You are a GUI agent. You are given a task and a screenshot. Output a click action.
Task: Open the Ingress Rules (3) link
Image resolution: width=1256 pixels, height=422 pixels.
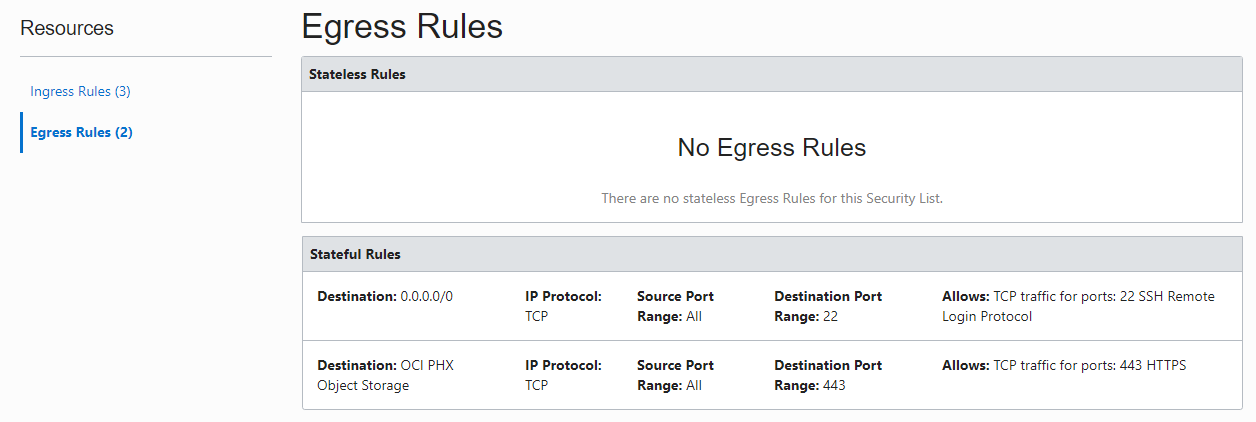point(80,91)
